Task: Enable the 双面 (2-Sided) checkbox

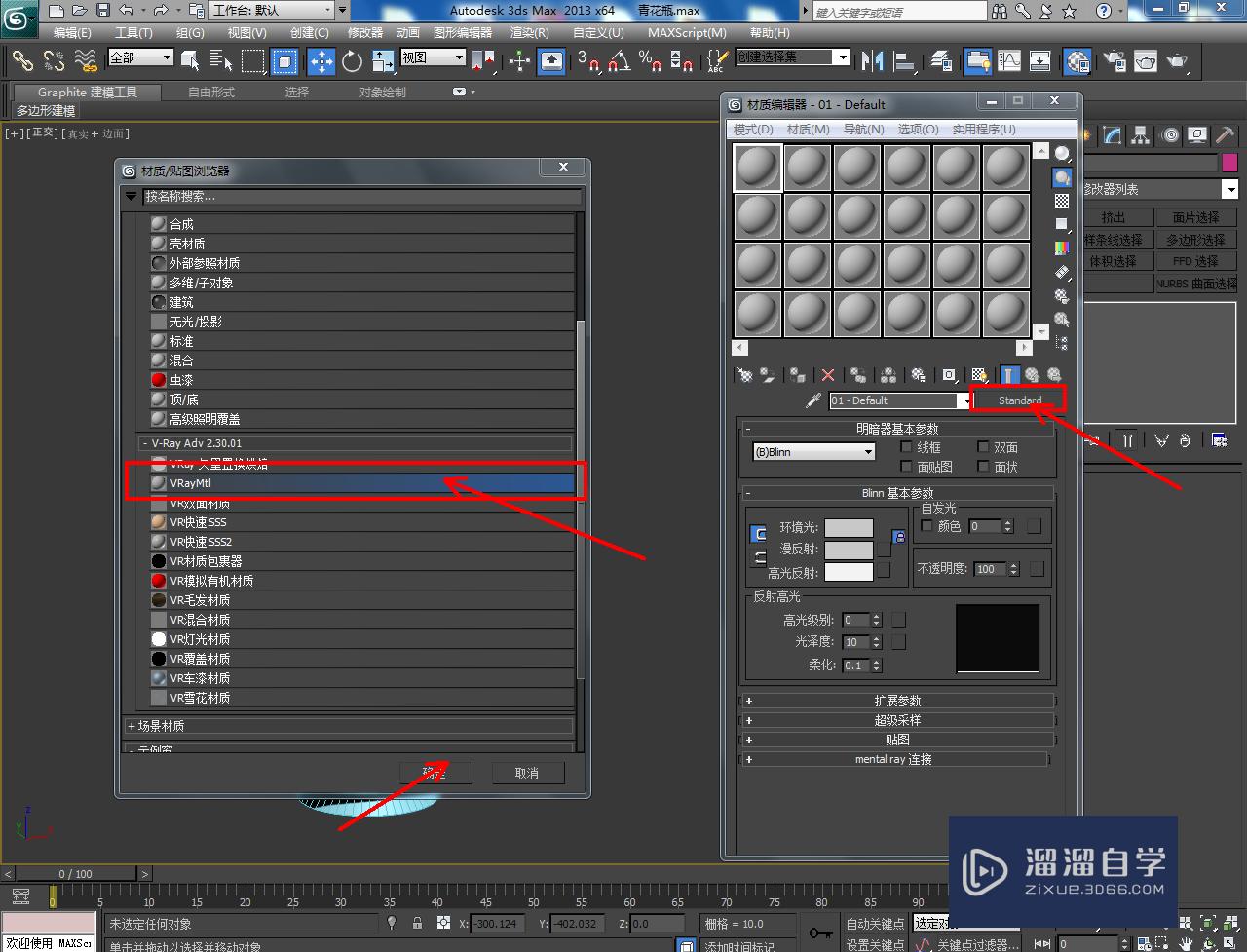Action: pyautogui.click(x=984, y=447)
